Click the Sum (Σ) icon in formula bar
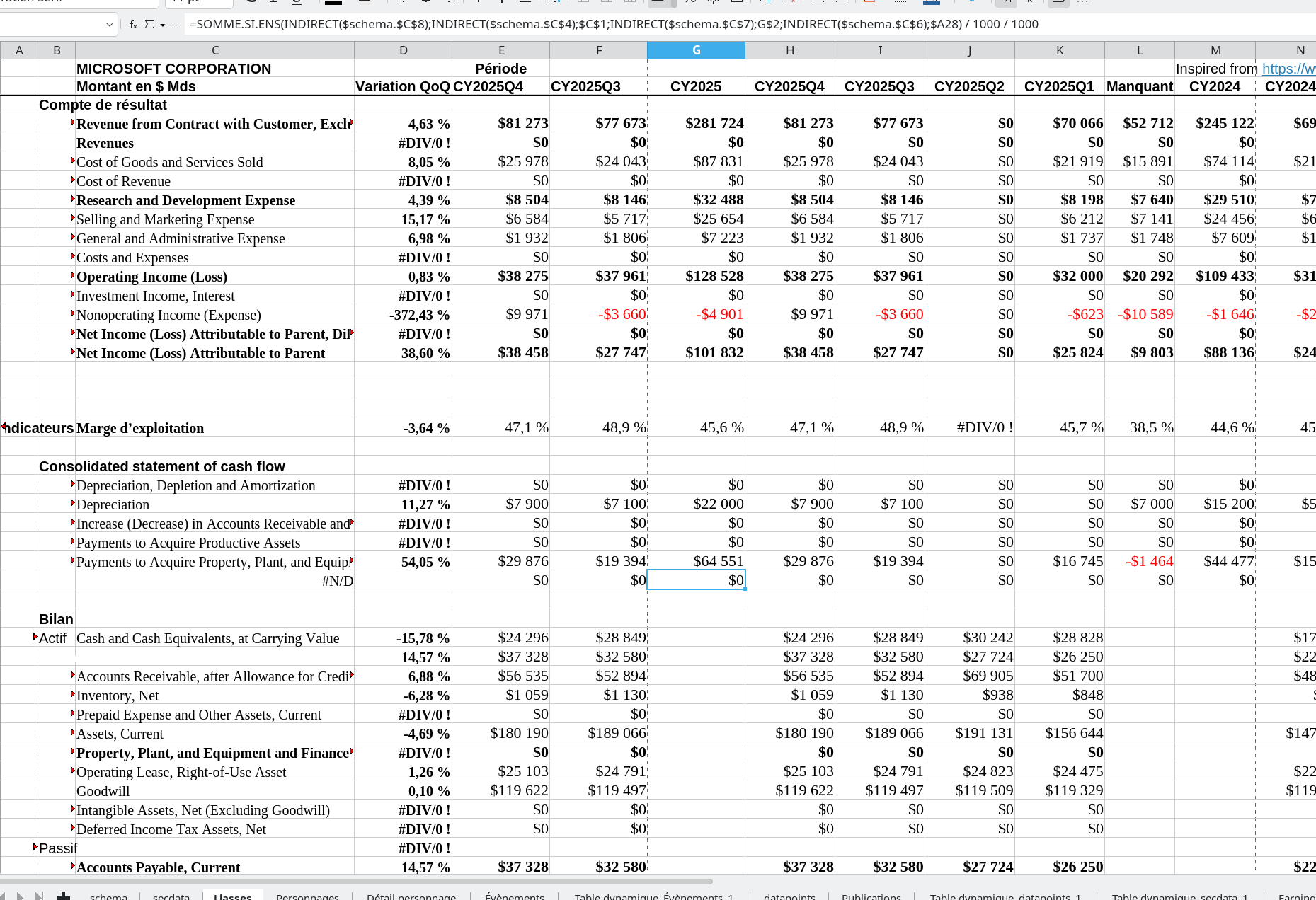This screenshot has width=1316, height=900. [149, 24]
